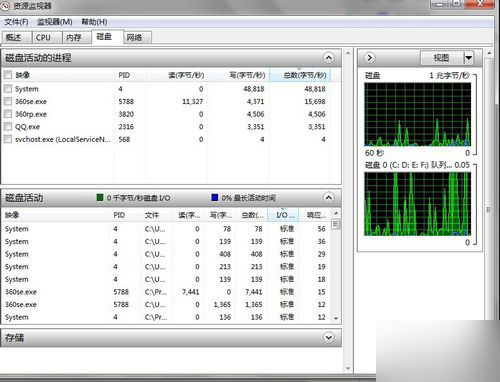500x382 pixels.
Task: Expand the 存储 section
Action: pyautogui.click(x=329, y=338)
